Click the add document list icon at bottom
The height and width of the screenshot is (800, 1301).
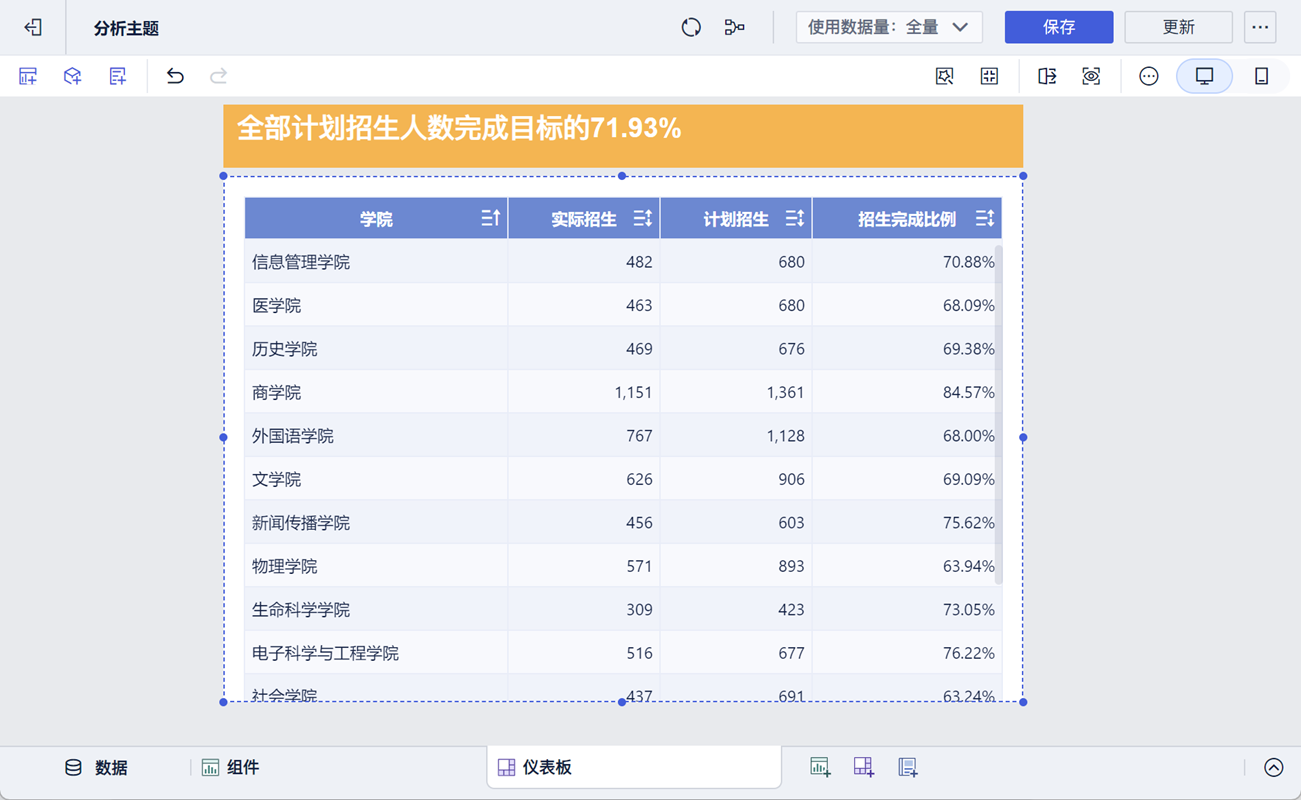[x=908, y=768]
